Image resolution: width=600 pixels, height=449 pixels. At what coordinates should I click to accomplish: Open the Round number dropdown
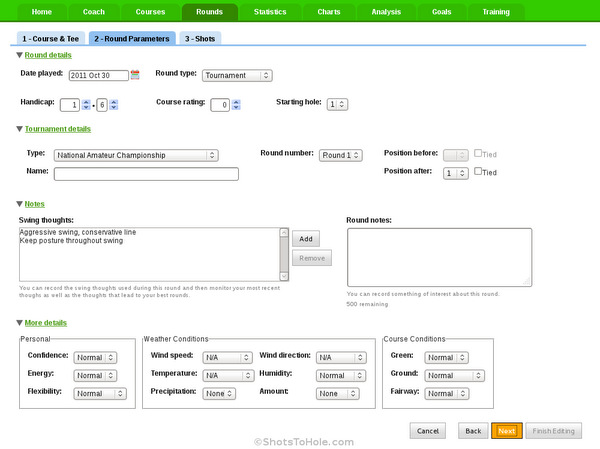341,155
